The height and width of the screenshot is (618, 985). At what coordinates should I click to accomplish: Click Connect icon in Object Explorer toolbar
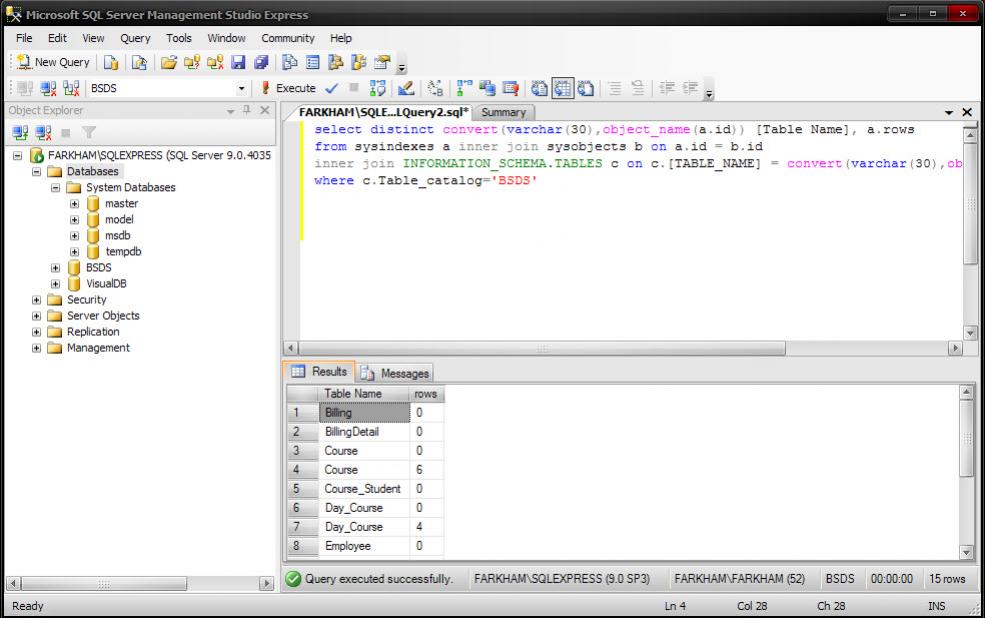(x=21, y=132)
